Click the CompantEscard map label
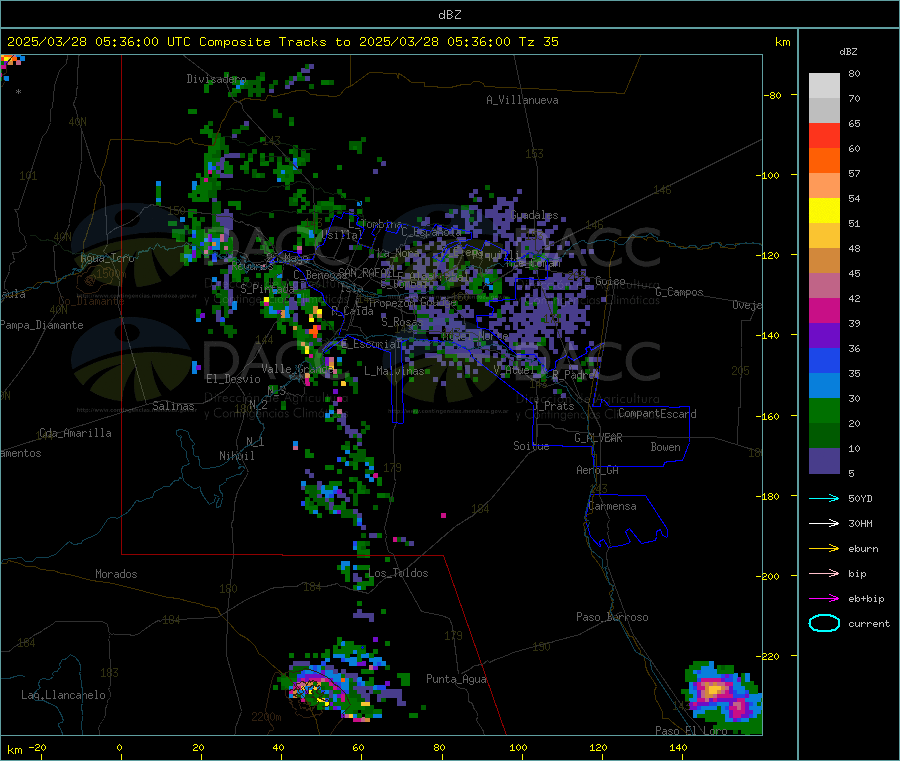The width and height of the screenshot is (900, 761). (657, 413)
